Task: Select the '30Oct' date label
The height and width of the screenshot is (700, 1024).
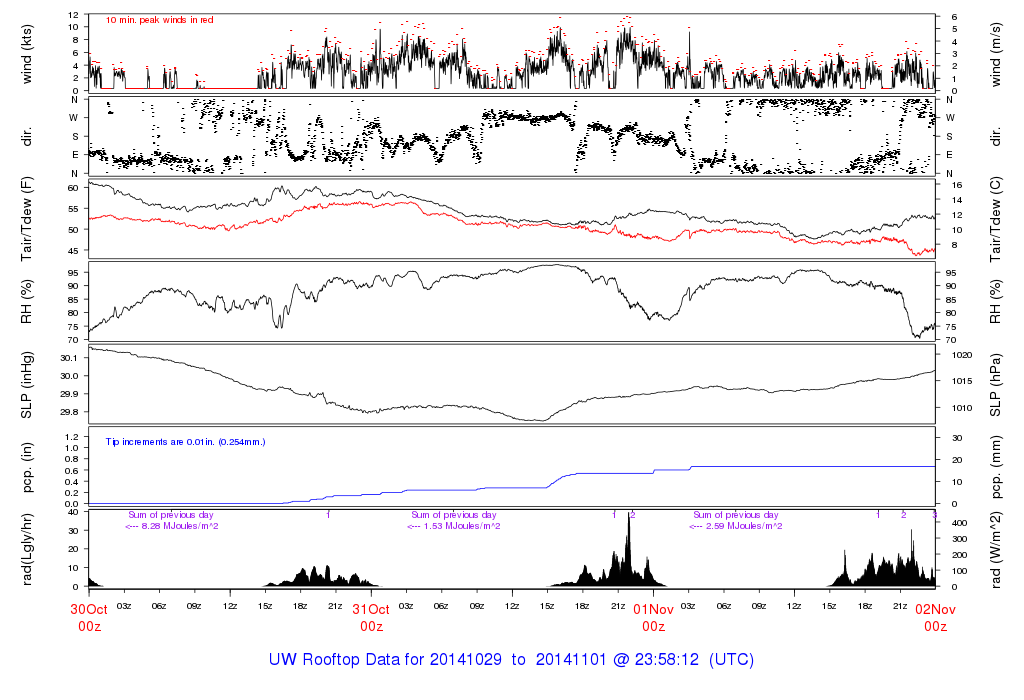Action: coord(89,609)
